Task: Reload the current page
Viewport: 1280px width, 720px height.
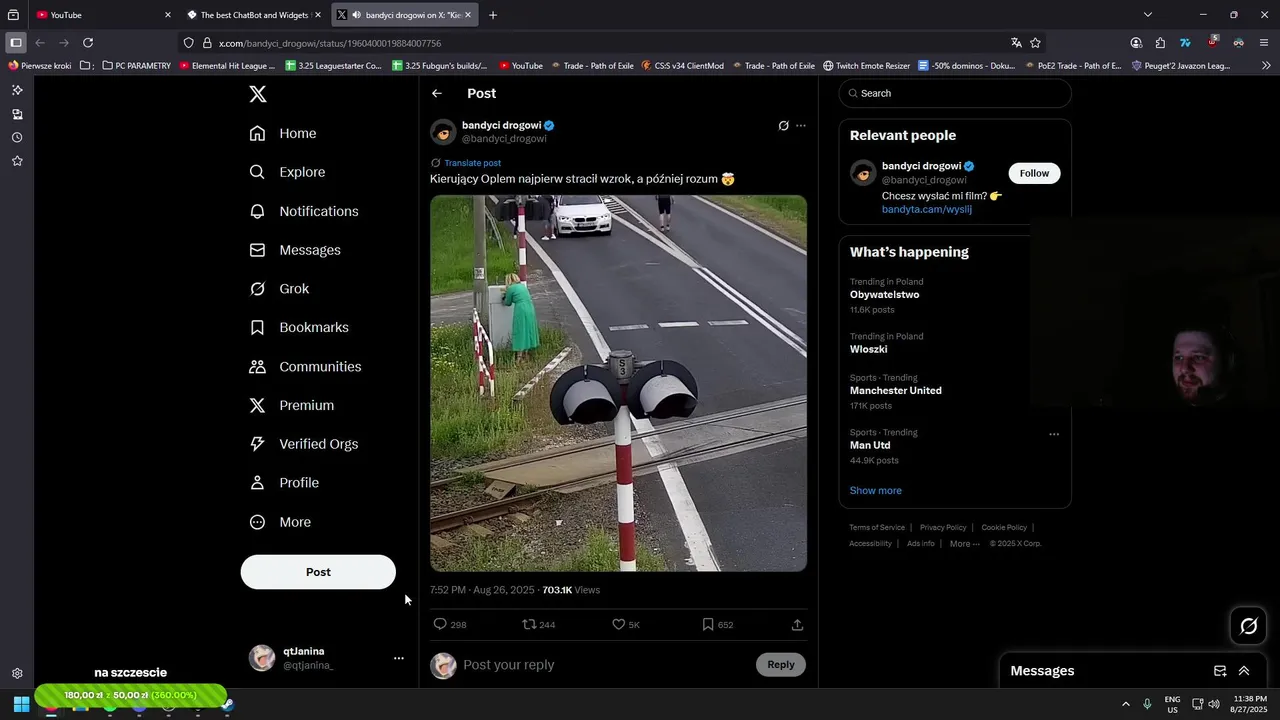Action: [x=88, y=43]
